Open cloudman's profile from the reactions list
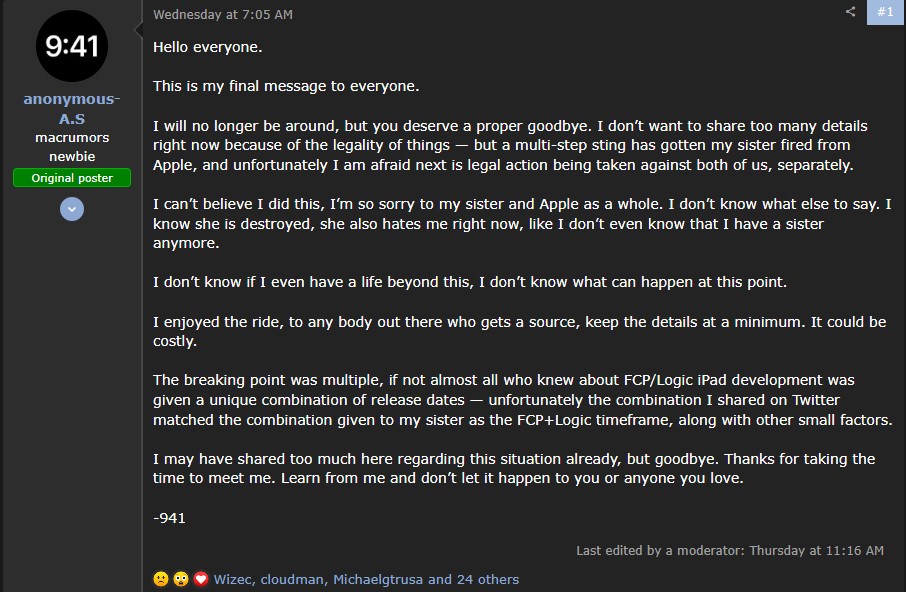Screen dimensions: 906x592 292,579
